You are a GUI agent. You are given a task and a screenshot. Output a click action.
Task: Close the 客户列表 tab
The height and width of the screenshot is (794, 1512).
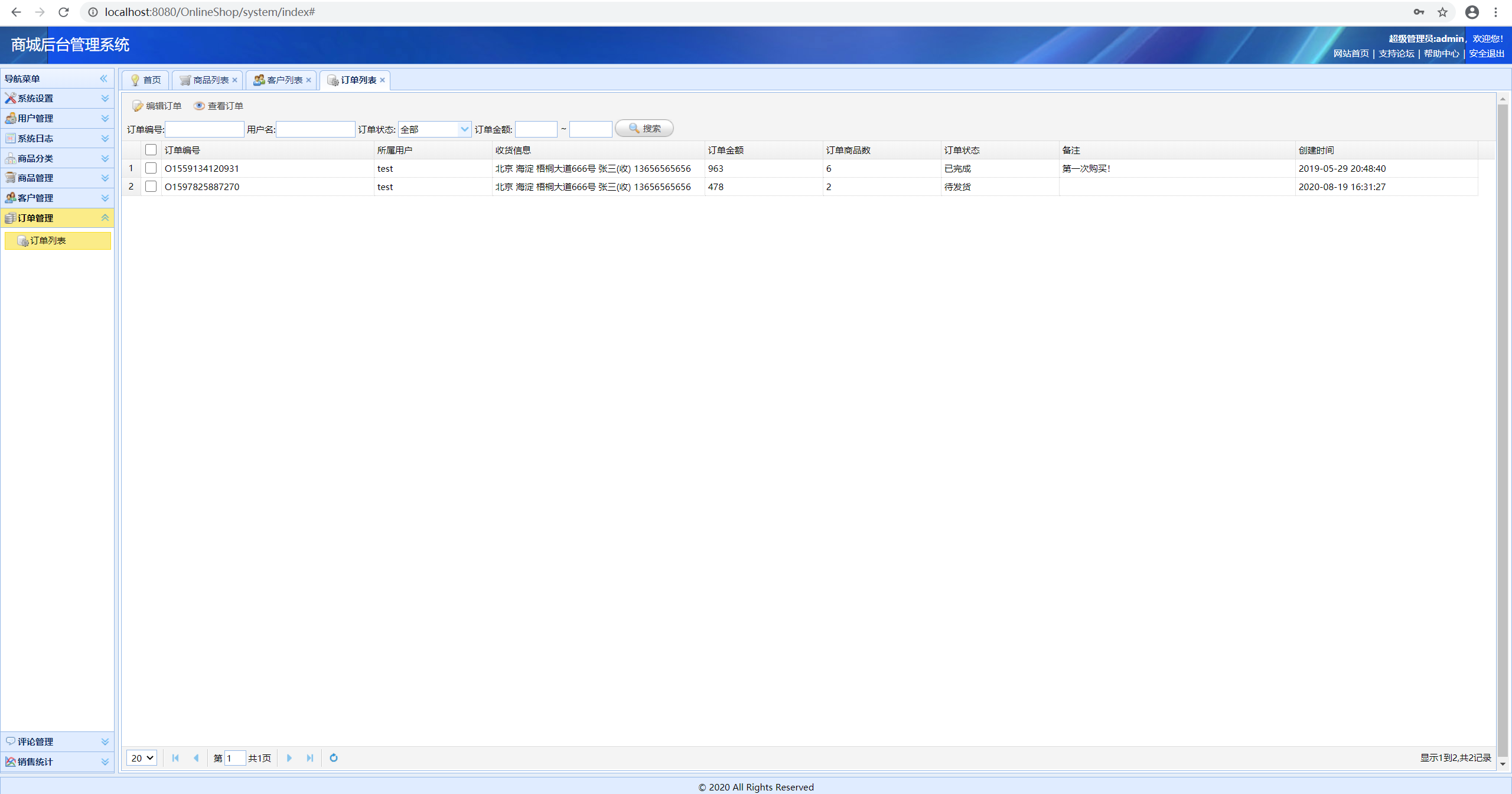coord(308,80)
